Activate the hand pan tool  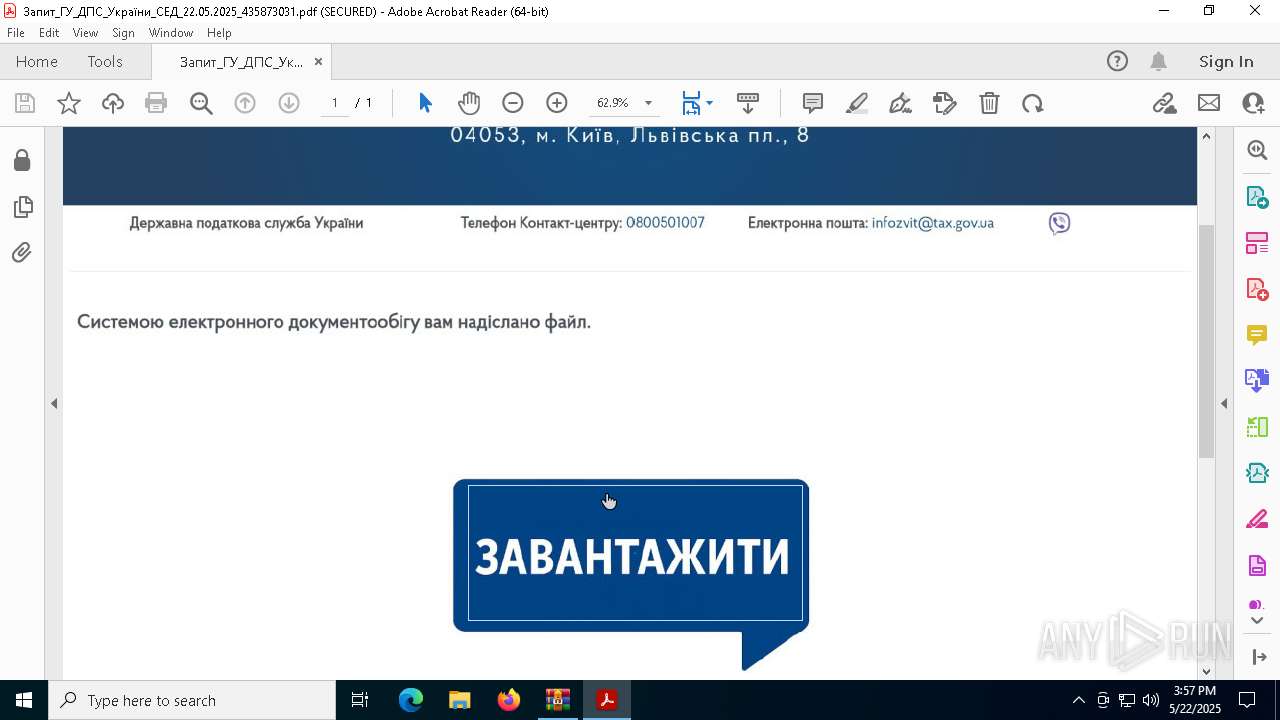[469, 103]
